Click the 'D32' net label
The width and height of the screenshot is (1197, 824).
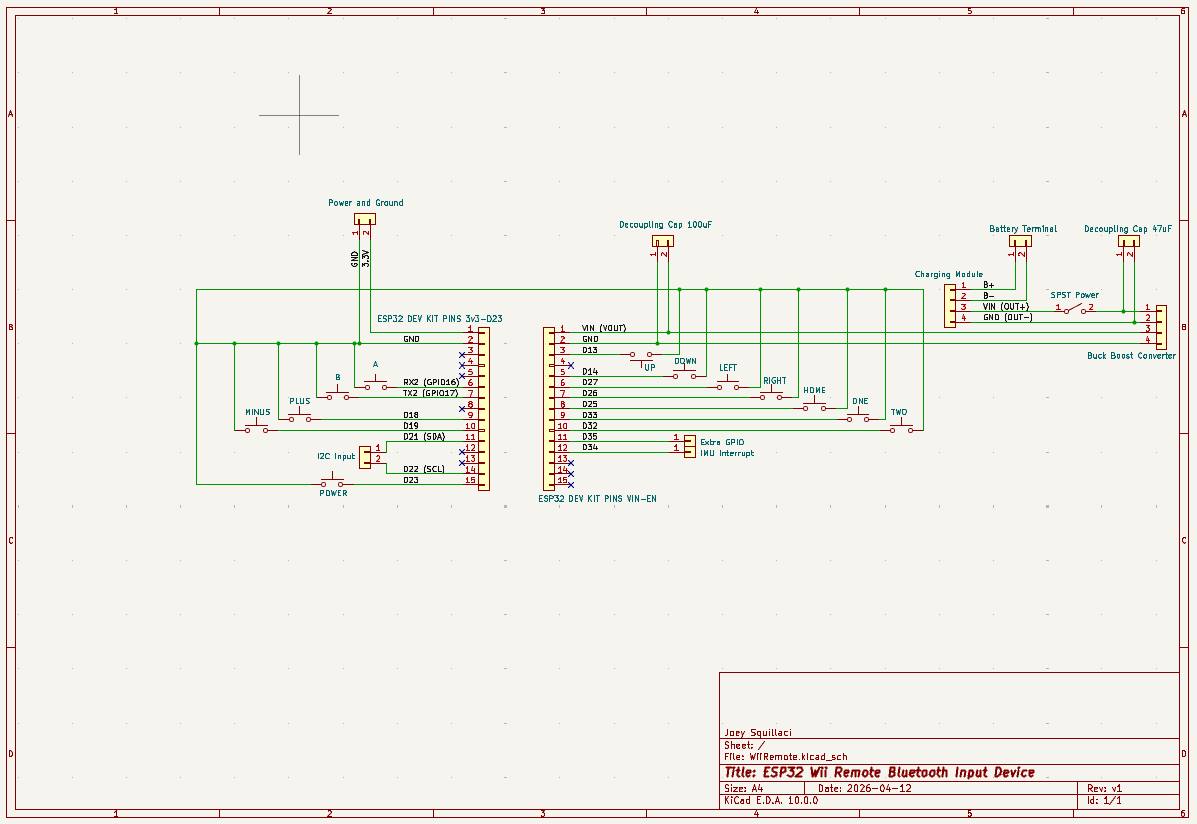click(x=589, y=426)
